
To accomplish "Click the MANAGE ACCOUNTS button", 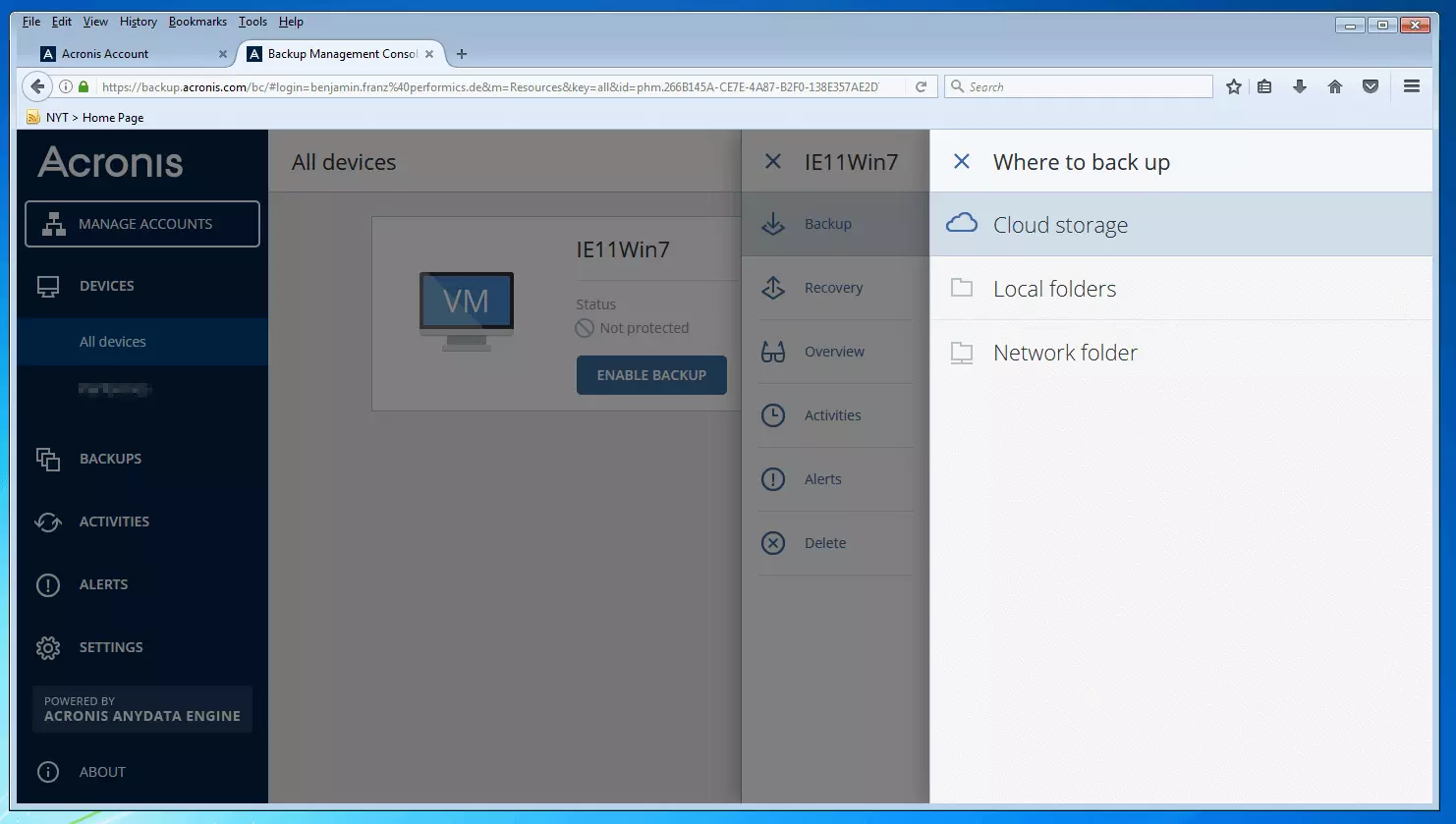I will coord(142,224).
